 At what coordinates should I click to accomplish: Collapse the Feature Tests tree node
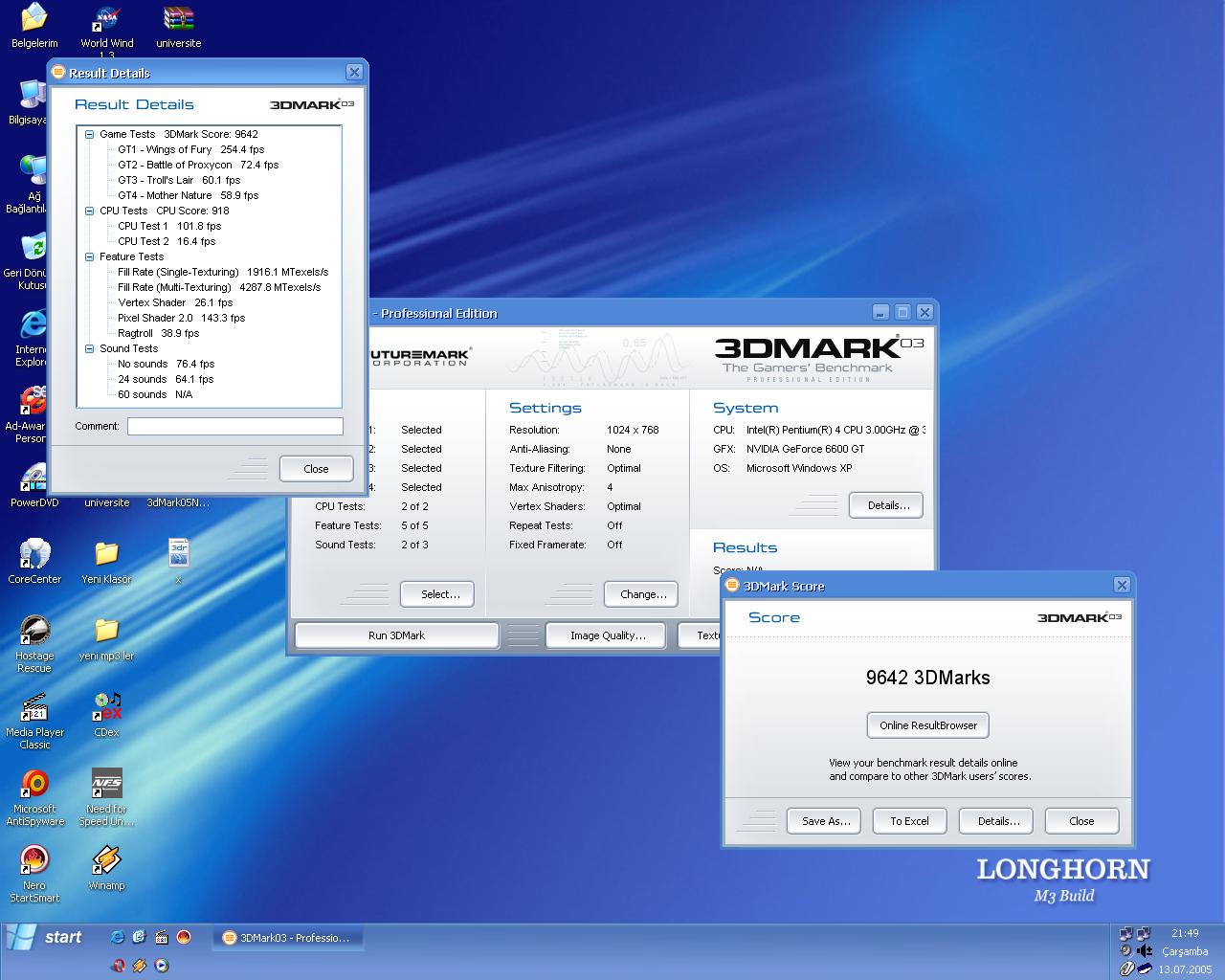tap(90, 256)
